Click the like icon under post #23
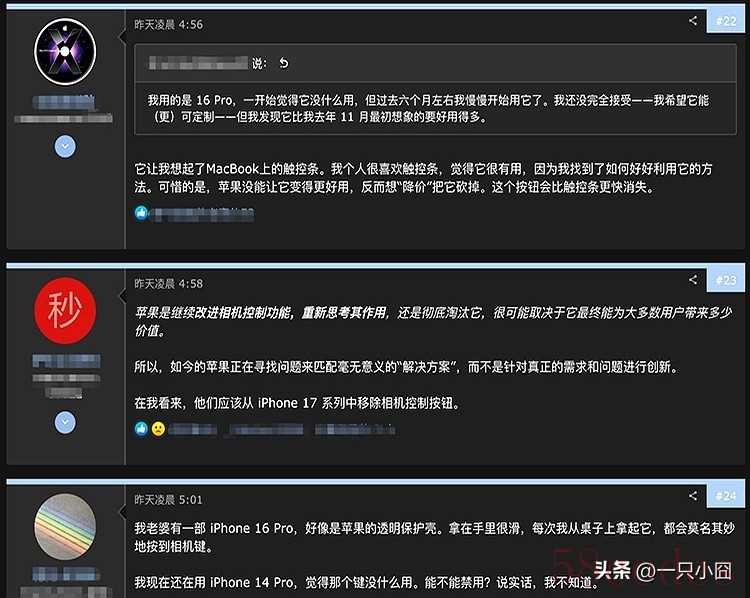This screenshot has width=750, height=598. [x=141, y=429]
